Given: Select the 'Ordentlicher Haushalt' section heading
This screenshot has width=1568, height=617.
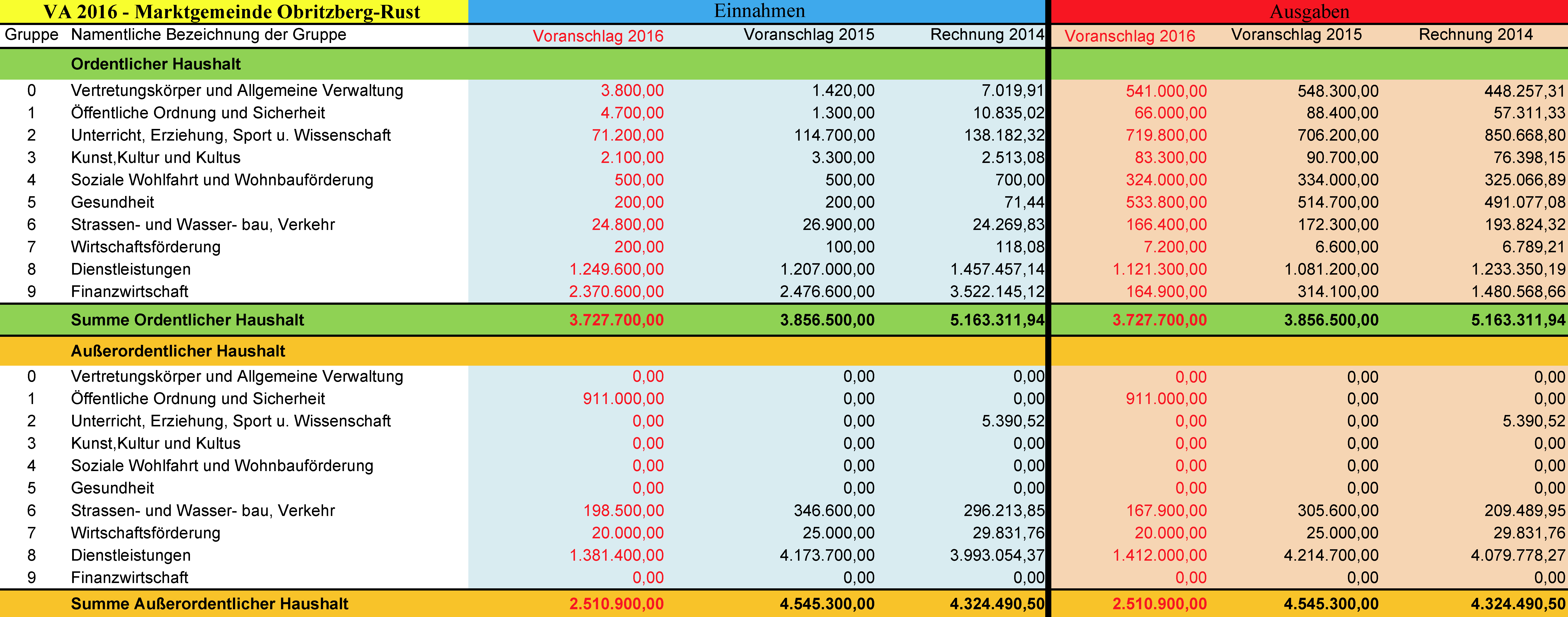Looking at the screenshot, I should 156,64.
